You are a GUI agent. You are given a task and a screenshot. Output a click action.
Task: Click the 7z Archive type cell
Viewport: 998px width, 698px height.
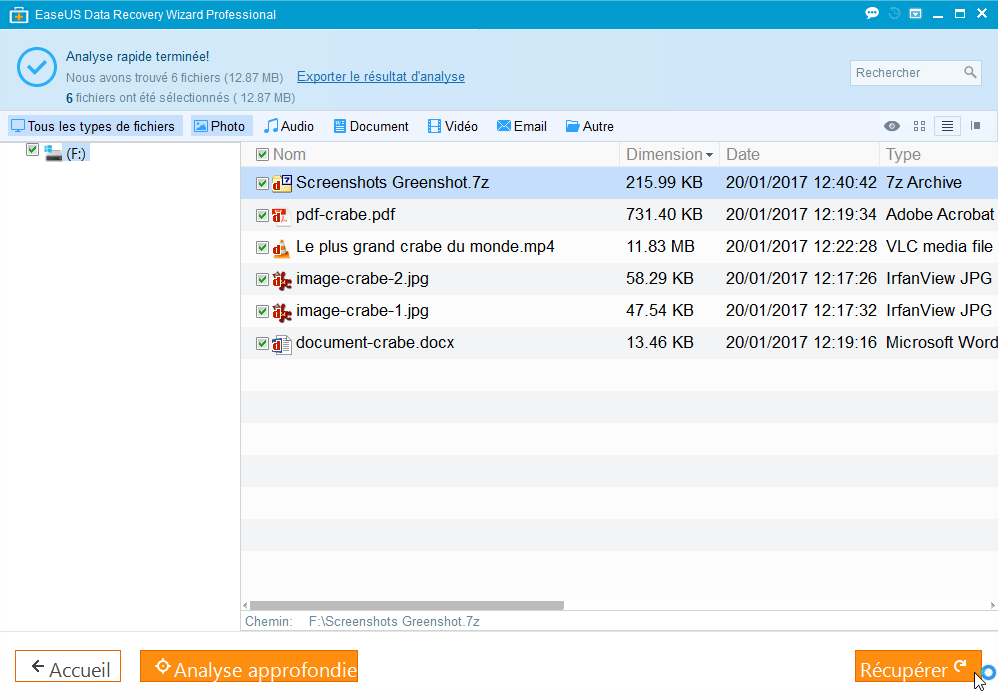click(x=924, y=183)
